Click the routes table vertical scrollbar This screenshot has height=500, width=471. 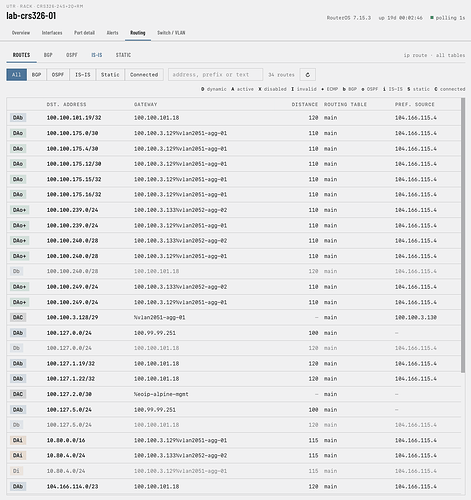pos(463,235)
